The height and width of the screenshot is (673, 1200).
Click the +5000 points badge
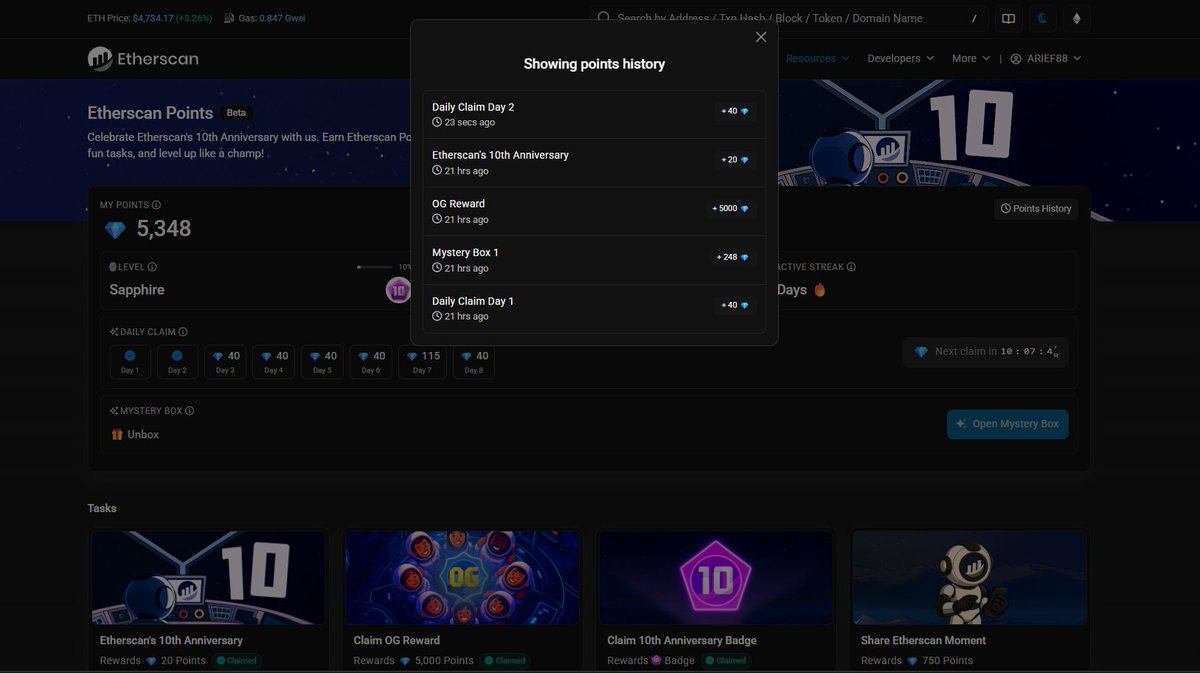[x=731, y=208]
